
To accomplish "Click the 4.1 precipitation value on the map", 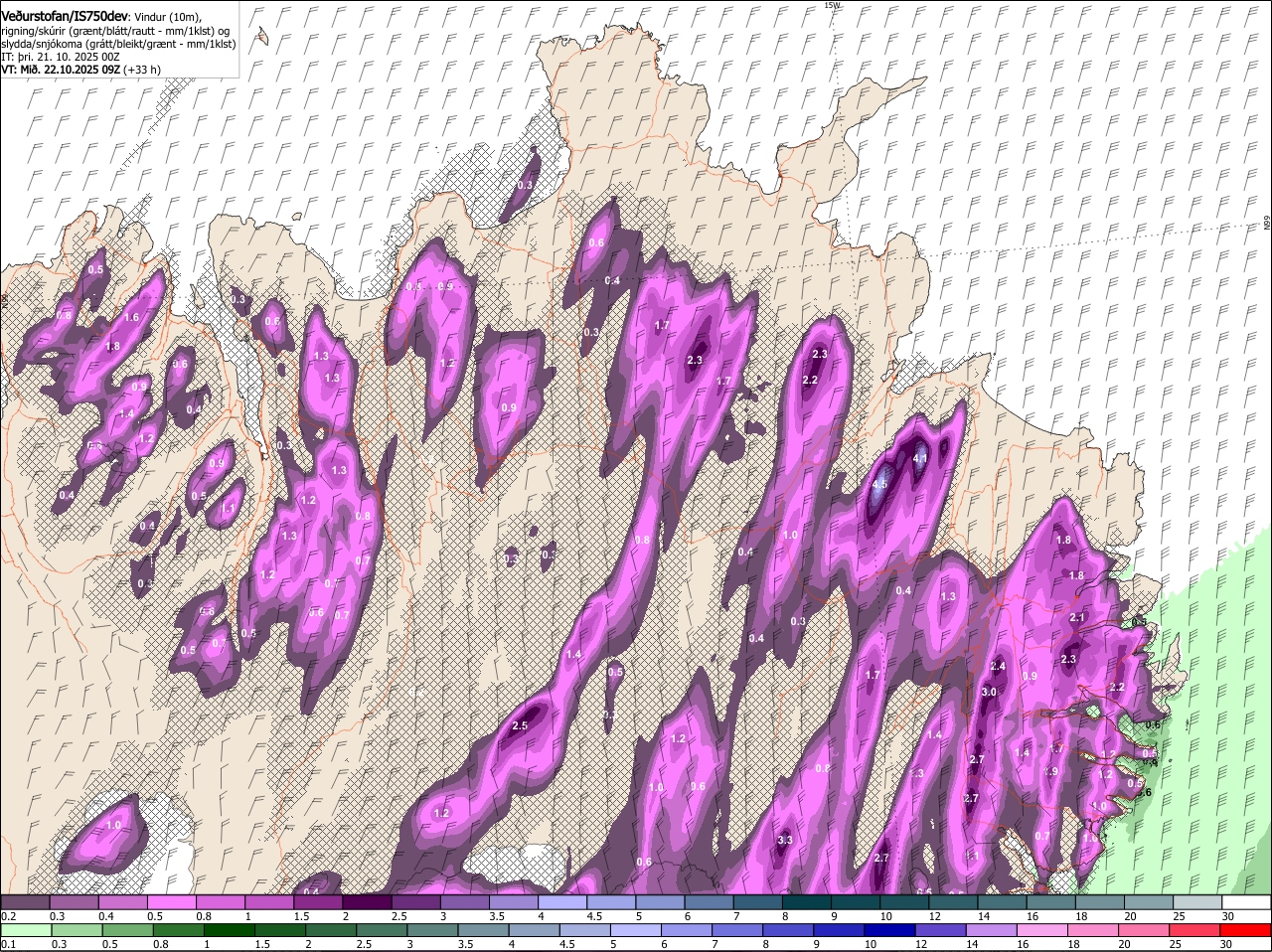I will click(x=920, y=458).
